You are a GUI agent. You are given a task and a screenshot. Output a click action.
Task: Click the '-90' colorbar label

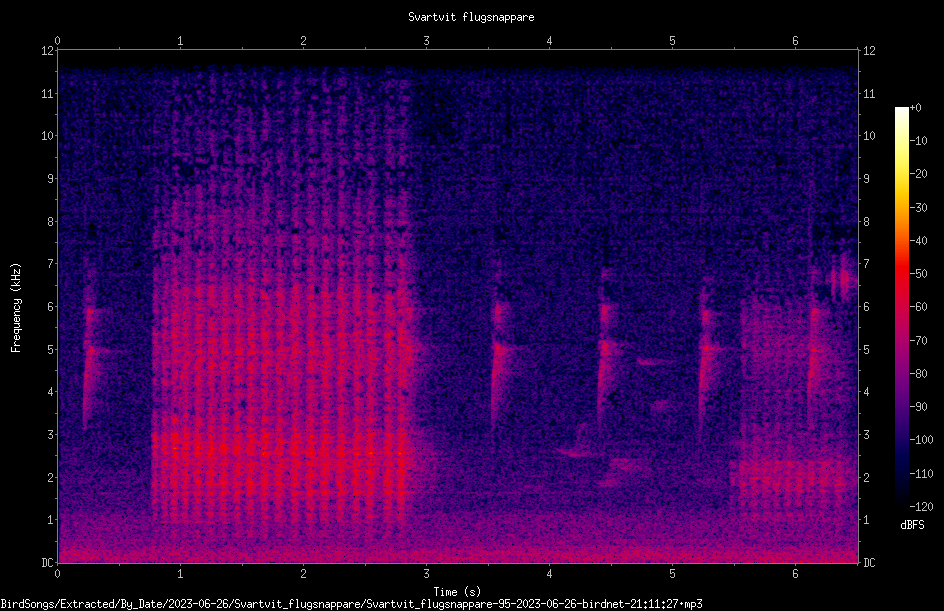[918, 407]
